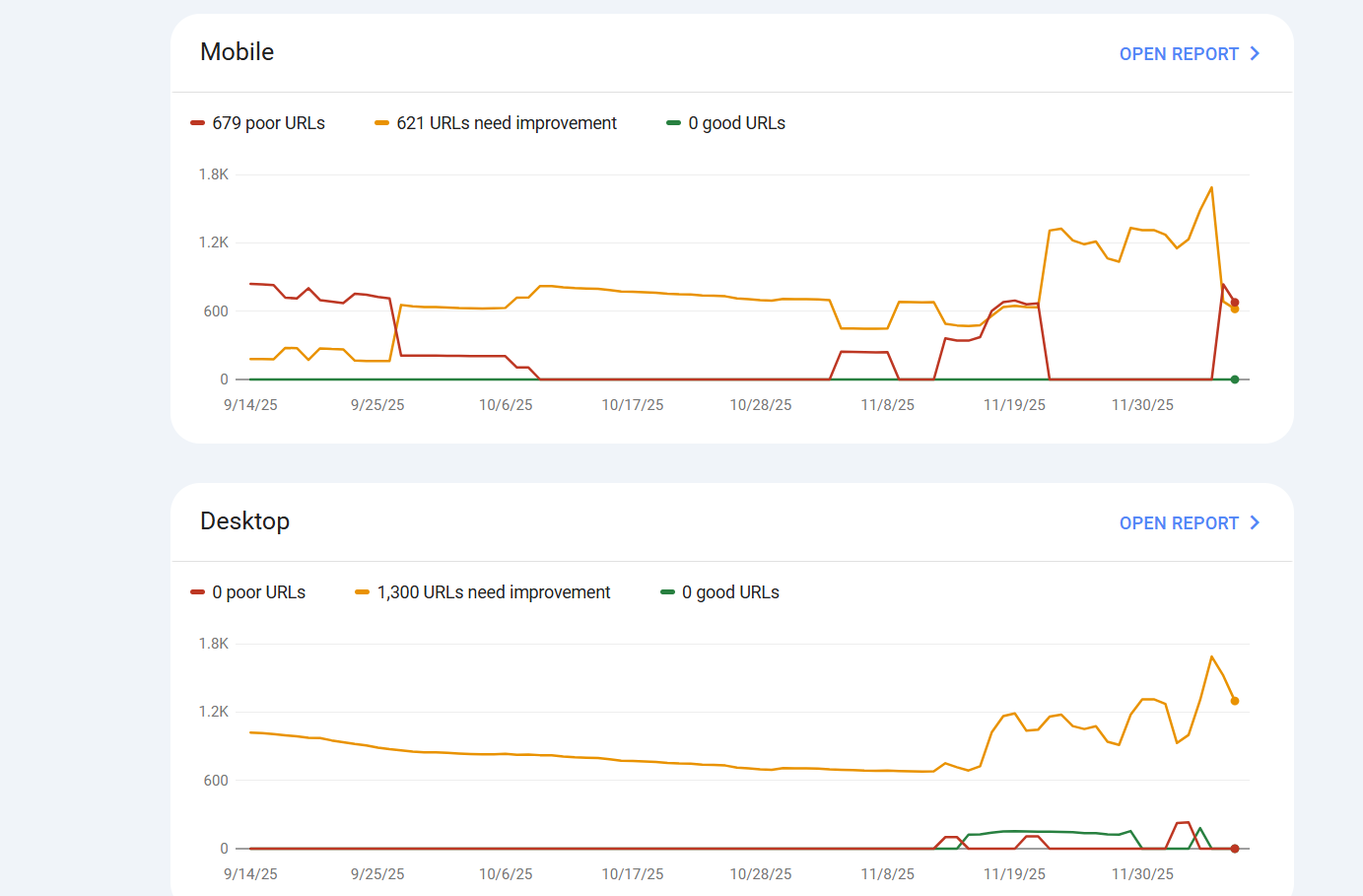Click the green endpoint dot on the Mobile chart
This screenshot has height=896, width=1363.
1235,379
